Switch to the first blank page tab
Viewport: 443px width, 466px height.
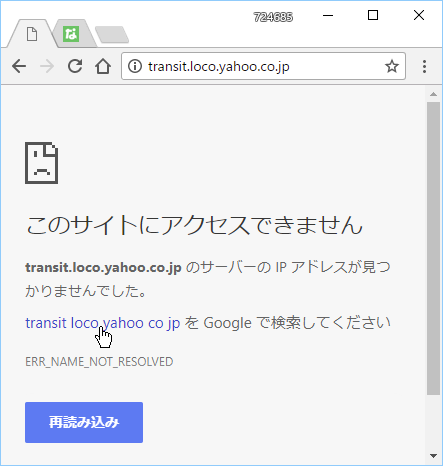pyautogui.click(x=32, y=34)
